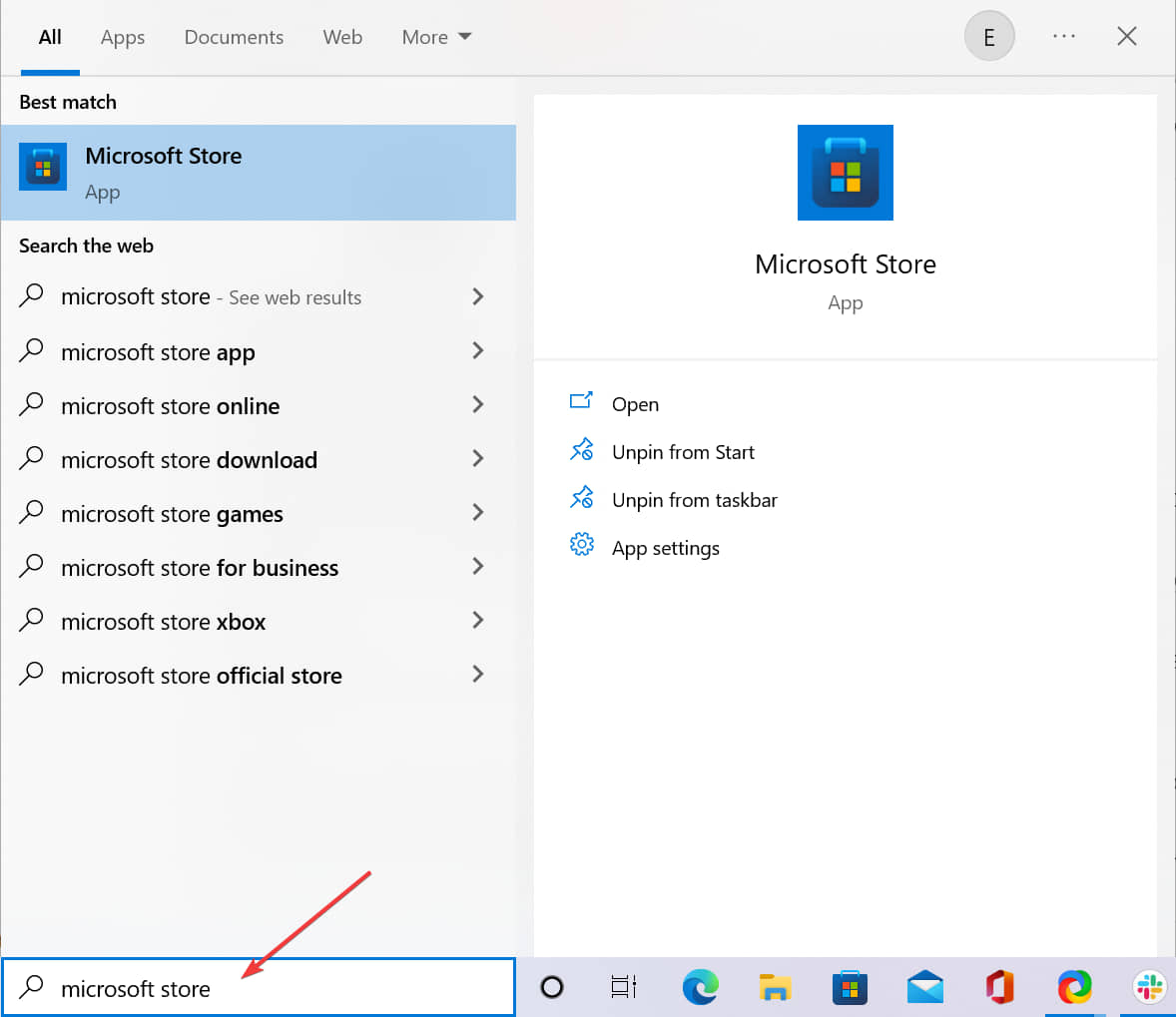Click the user account avatar
This screenshot has height=1017, width=1176.
click(x=989, y=36)
